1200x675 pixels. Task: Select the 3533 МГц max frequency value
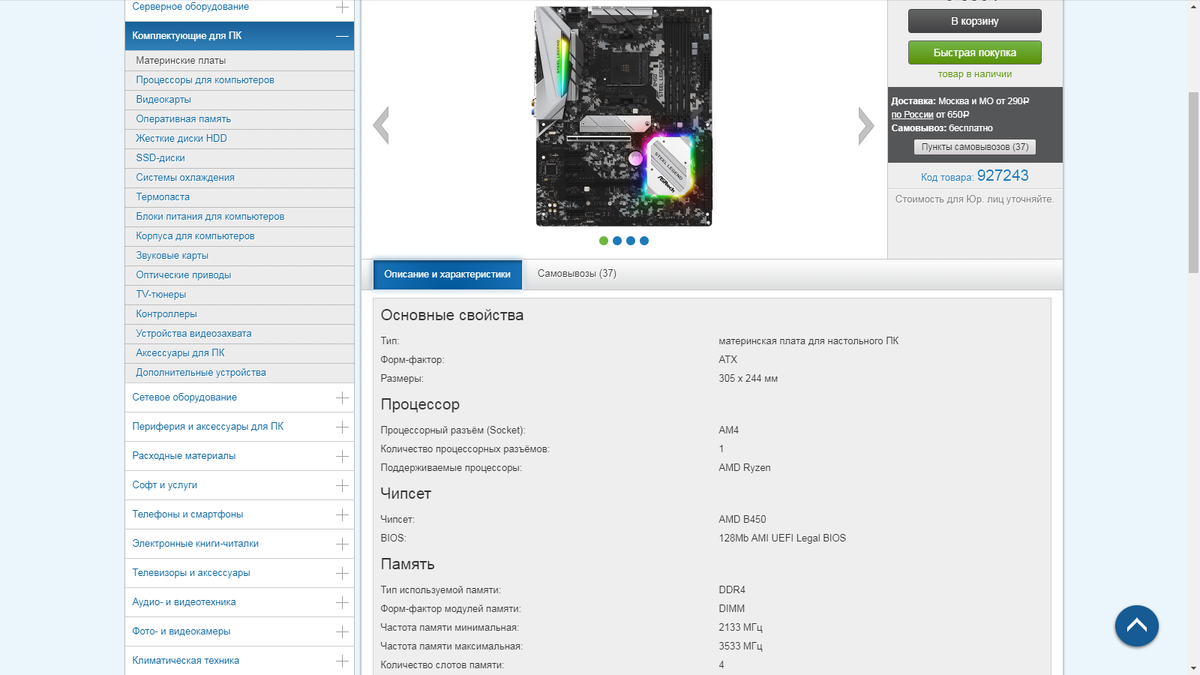(x=741, y=647)
